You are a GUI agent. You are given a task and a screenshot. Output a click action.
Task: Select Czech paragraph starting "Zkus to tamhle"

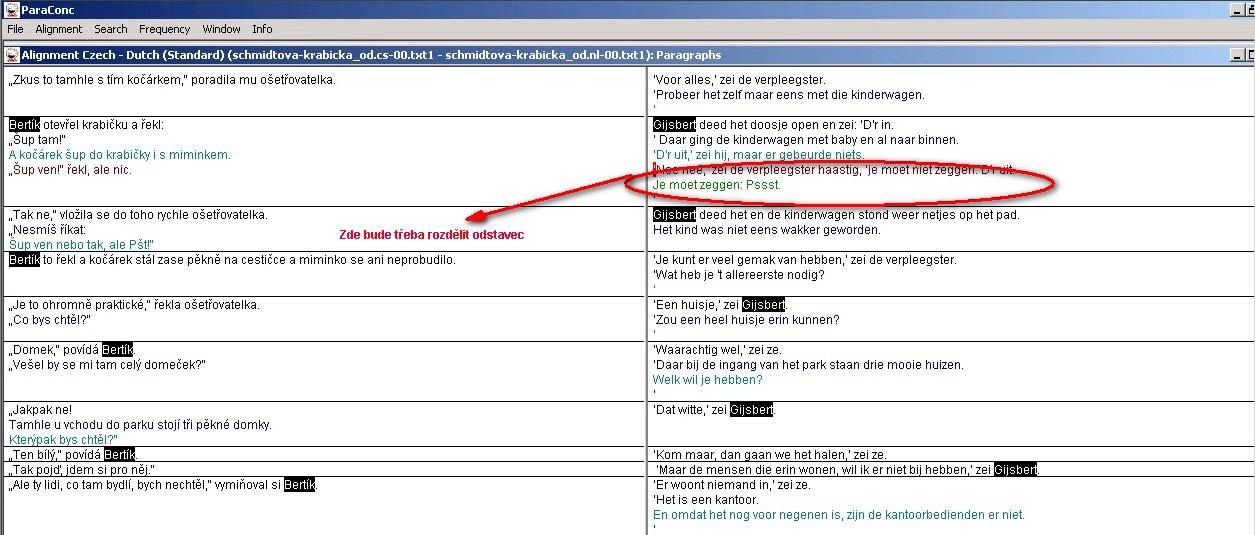point(172,80)
